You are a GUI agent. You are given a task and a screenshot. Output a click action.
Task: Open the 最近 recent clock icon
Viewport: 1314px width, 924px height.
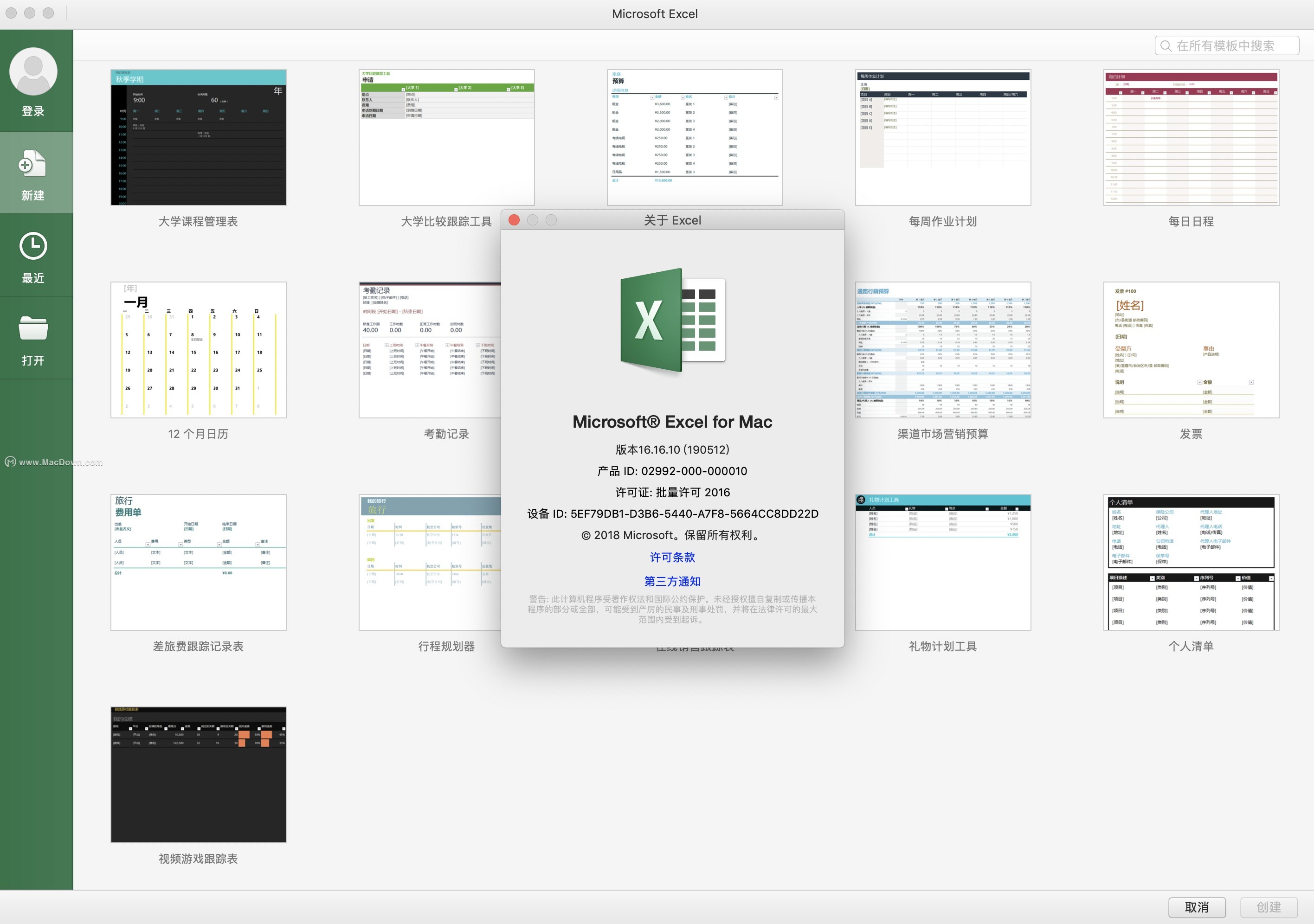pyautogui.click(x=33, y=246)
